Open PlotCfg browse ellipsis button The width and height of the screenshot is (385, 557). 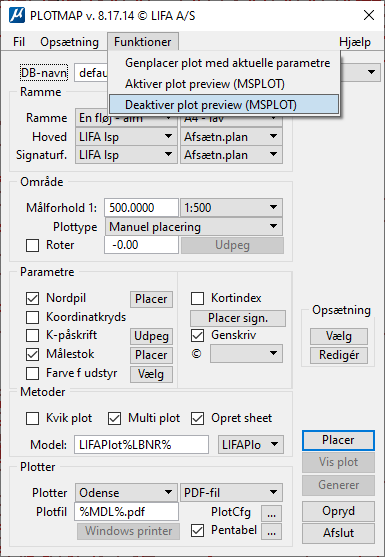pos(272,513)
